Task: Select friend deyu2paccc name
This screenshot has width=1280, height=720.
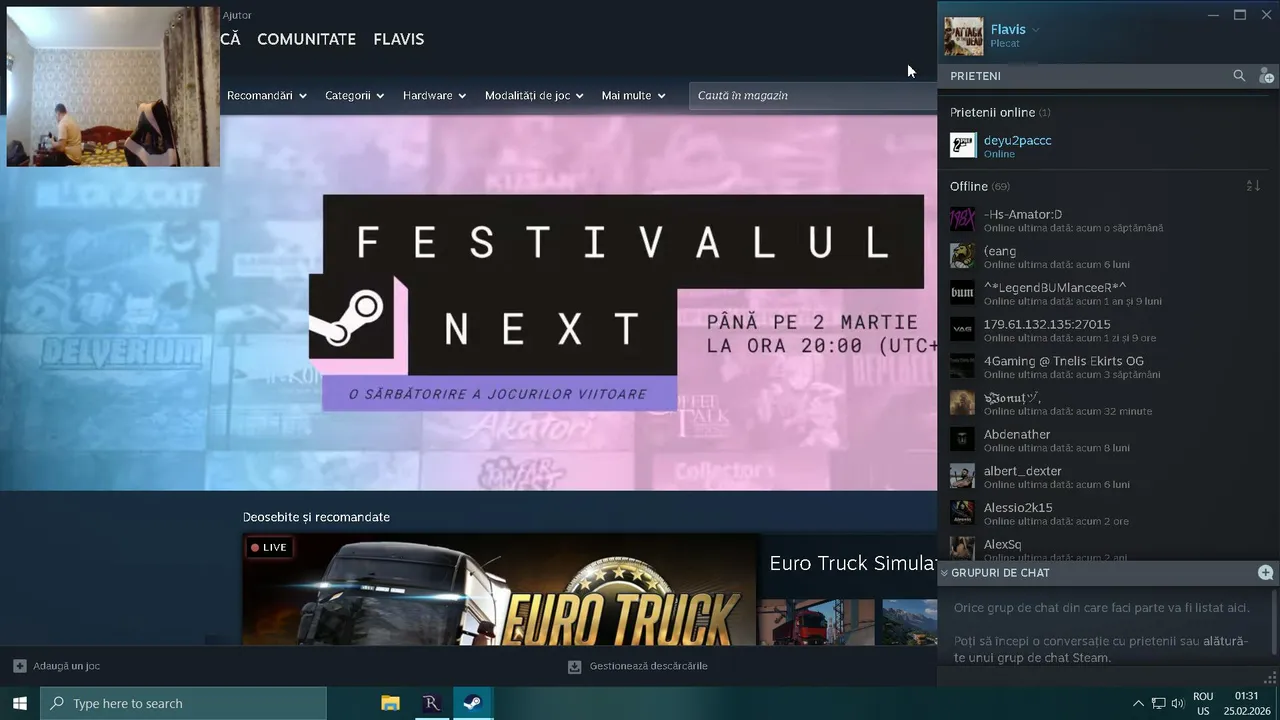Action: point(1017,140)
